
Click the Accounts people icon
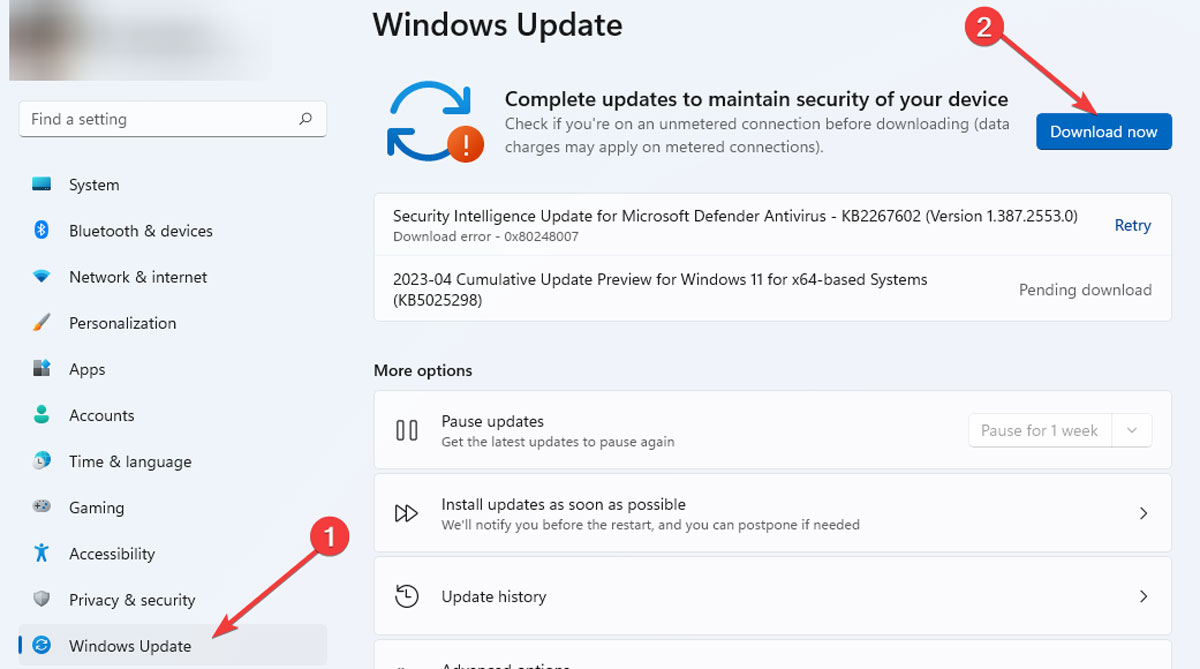point(42,415)
